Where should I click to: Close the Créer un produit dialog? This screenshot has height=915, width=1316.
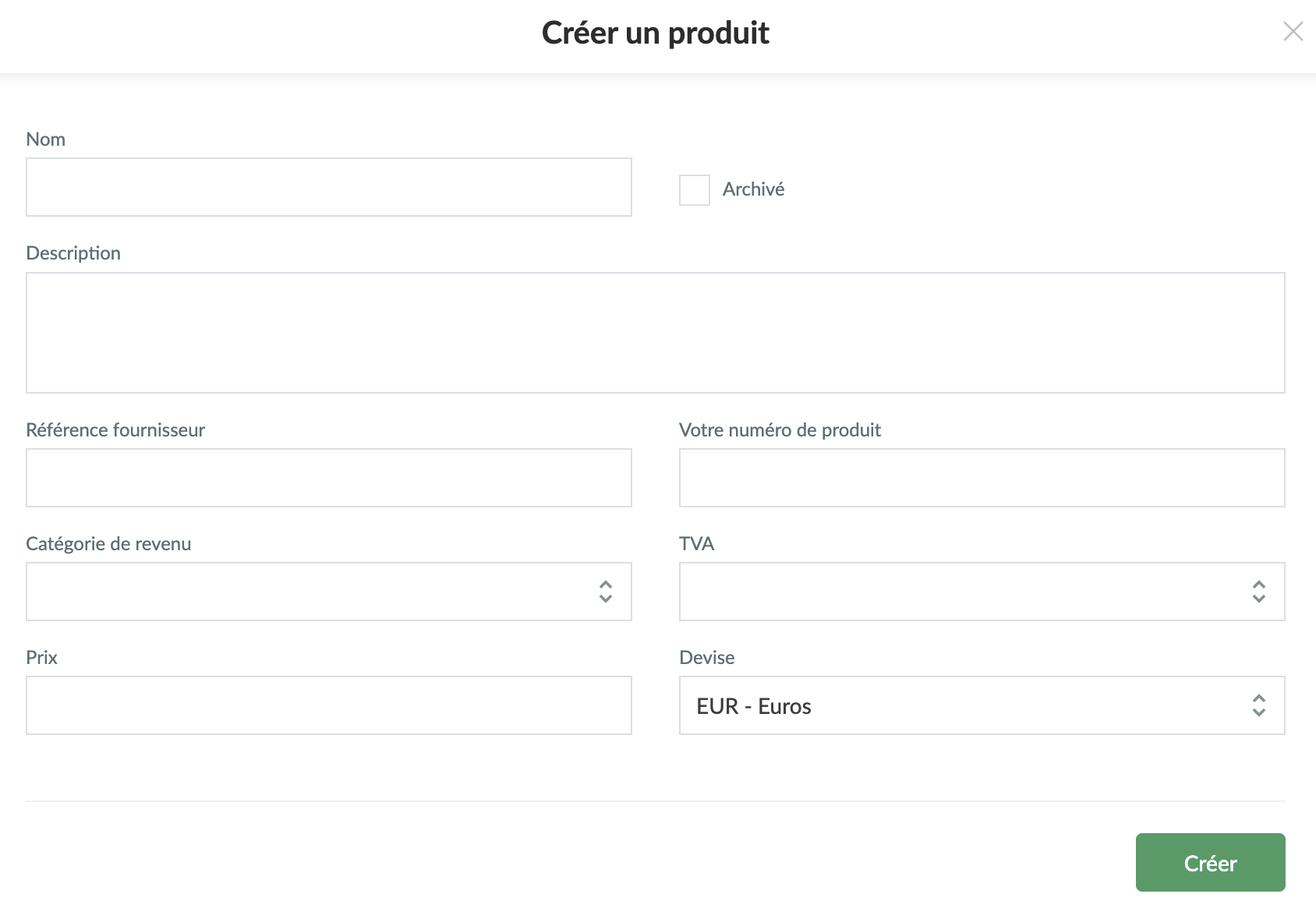tap(1293, 32)
